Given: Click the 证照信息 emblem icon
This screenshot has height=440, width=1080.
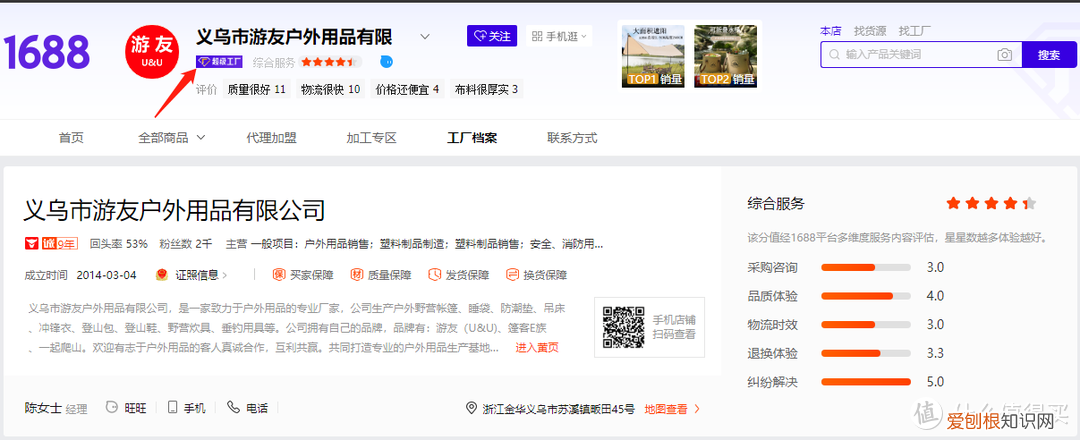Looking at the screenshot, I should (x=162, y=275).
